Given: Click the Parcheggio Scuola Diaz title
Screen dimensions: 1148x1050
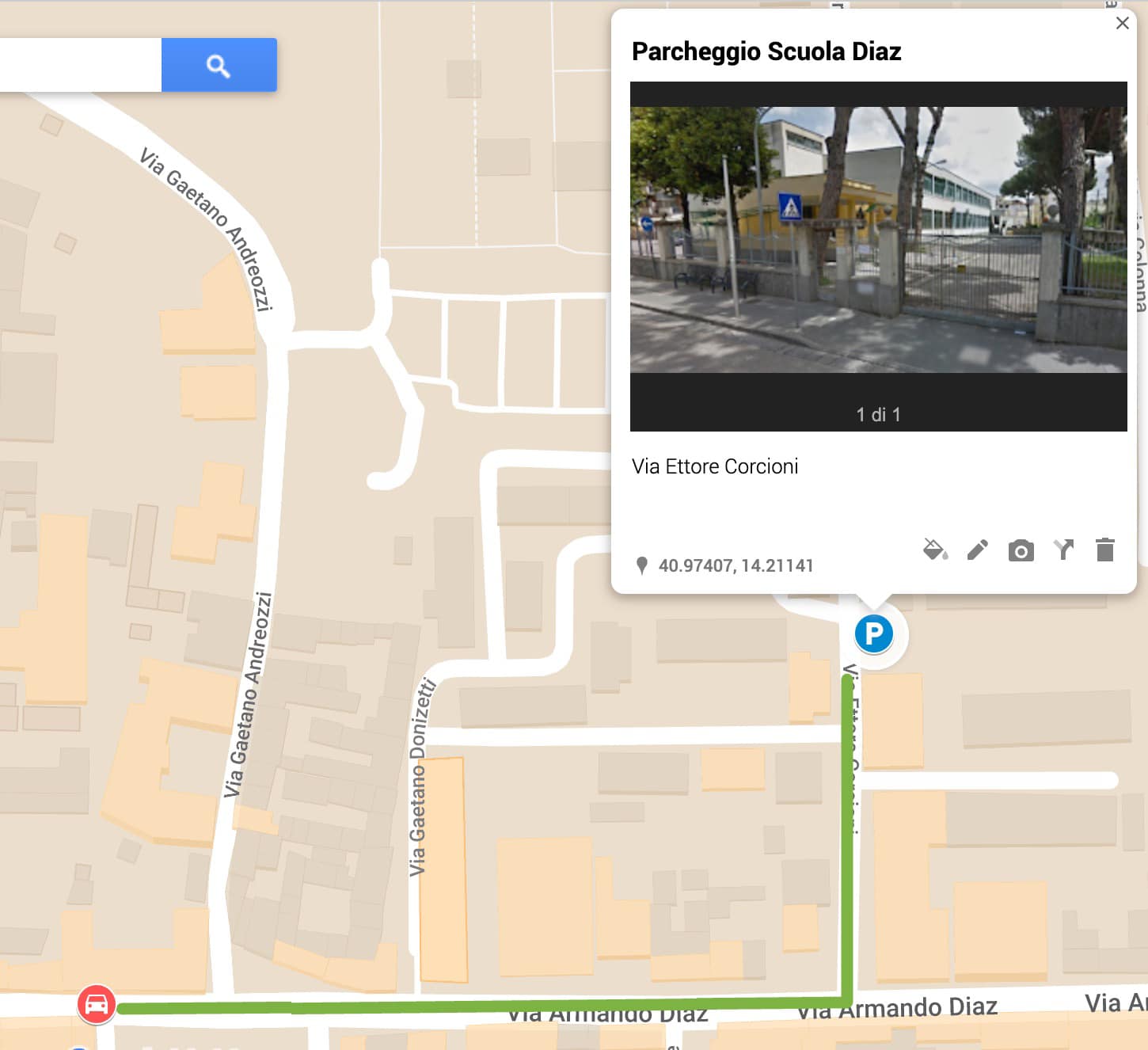Looking at the screenshot, I should pyautogui.click(x=766, y=51).
